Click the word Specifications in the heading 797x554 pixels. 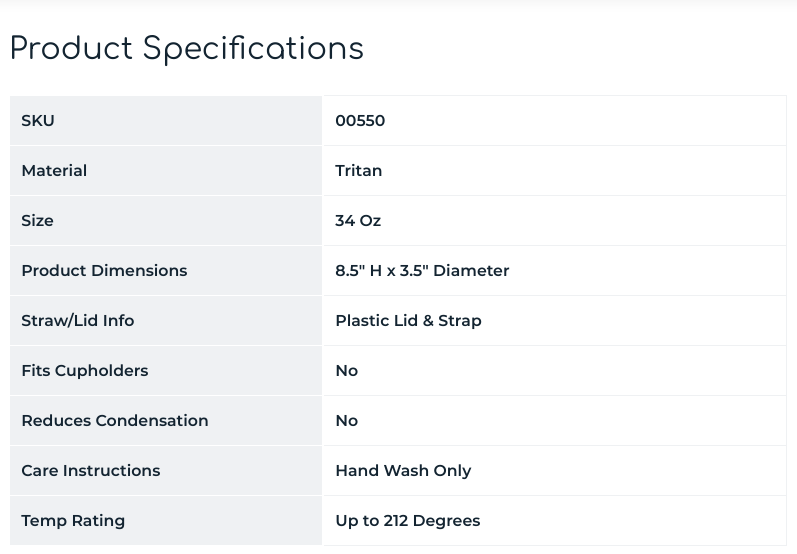(x=254, y=49)
